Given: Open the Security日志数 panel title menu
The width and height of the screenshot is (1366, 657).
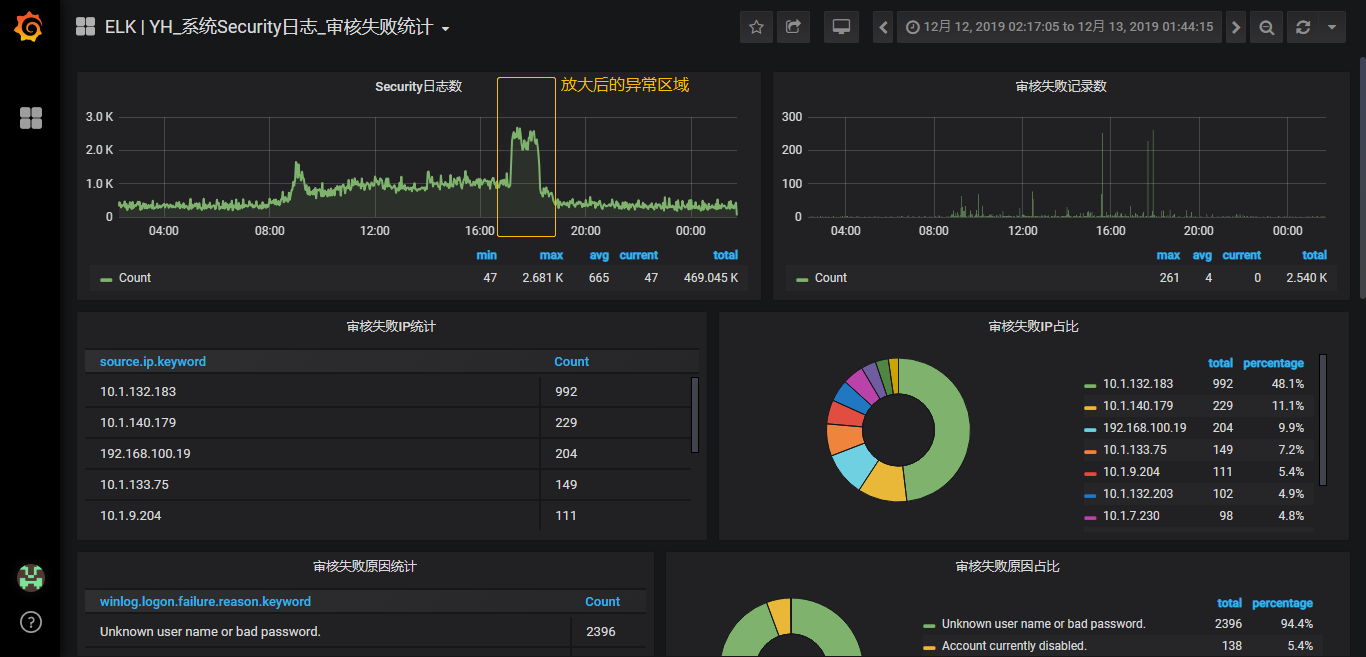Looking at the screenshot, I should pyautogui.click(x=418, y=87).
